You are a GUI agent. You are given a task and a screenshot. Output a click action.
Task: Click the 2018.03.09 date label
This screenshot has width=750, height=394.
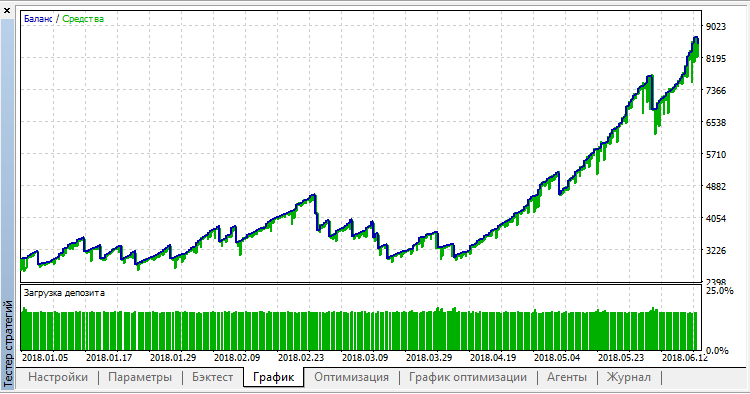[x=365, y=358]
